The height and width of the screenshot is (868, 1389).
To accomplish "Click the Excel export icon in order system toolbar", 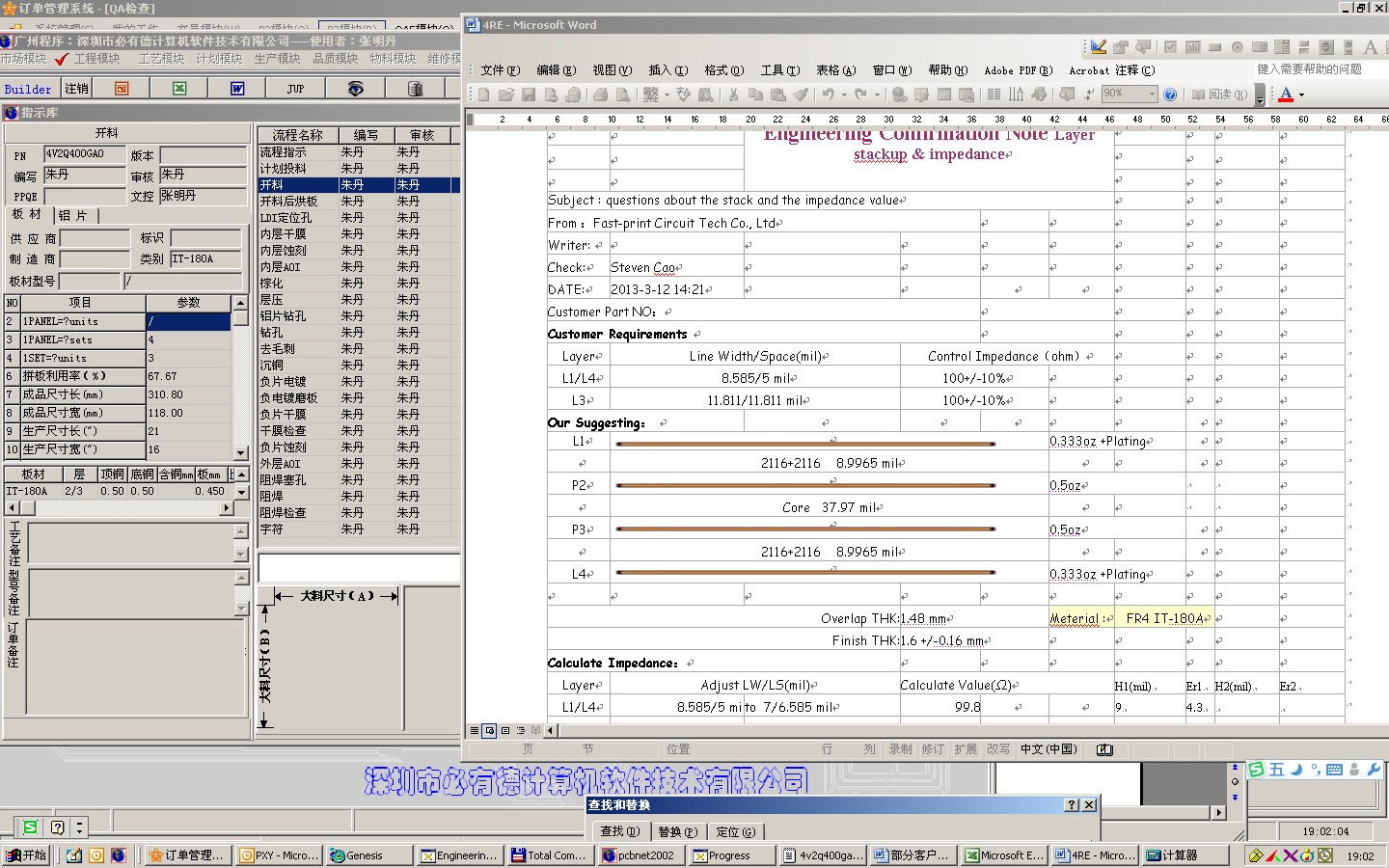I will [x=179, y=88].
